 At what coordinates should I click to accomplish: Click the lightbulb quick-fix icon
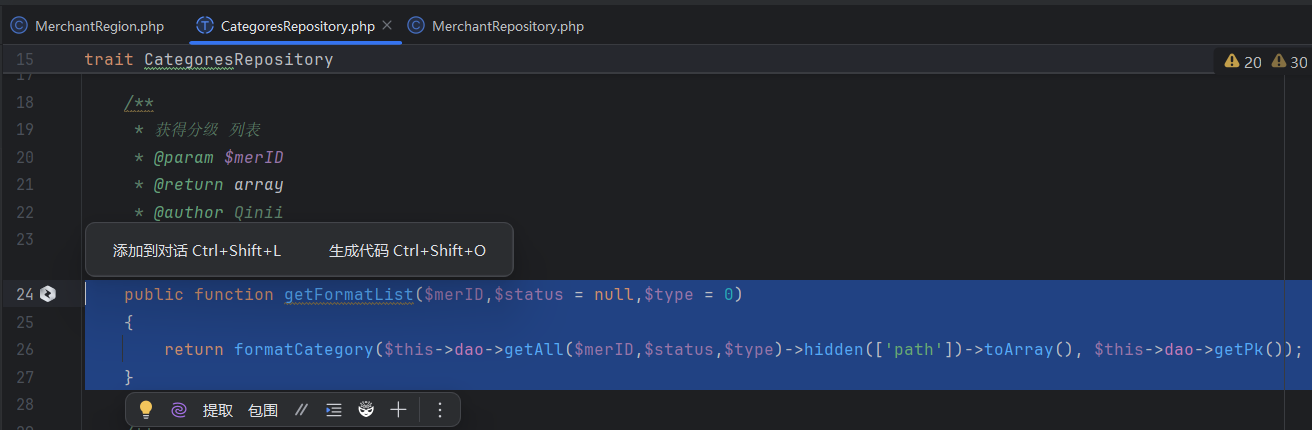point(146,409)
